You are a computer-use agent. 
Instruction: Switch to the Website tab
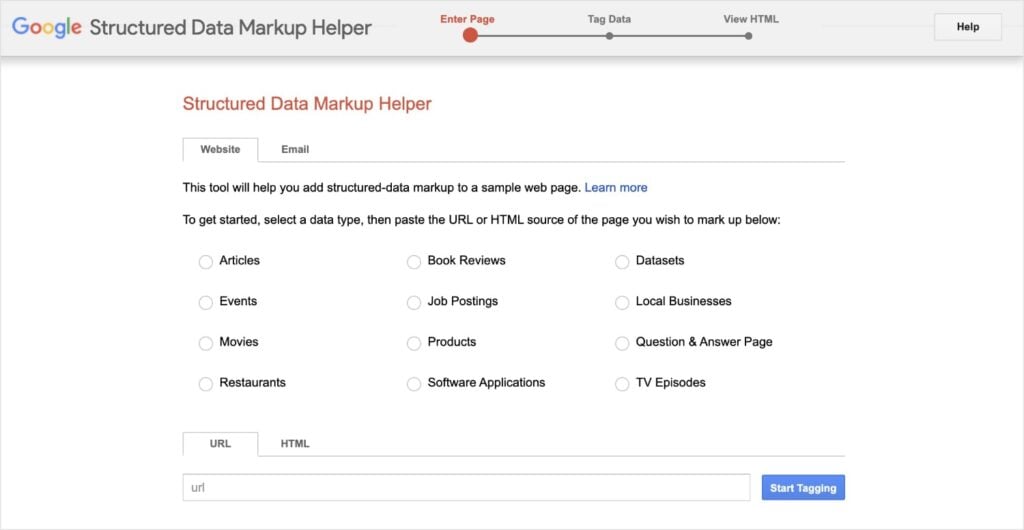pos(220,149)
